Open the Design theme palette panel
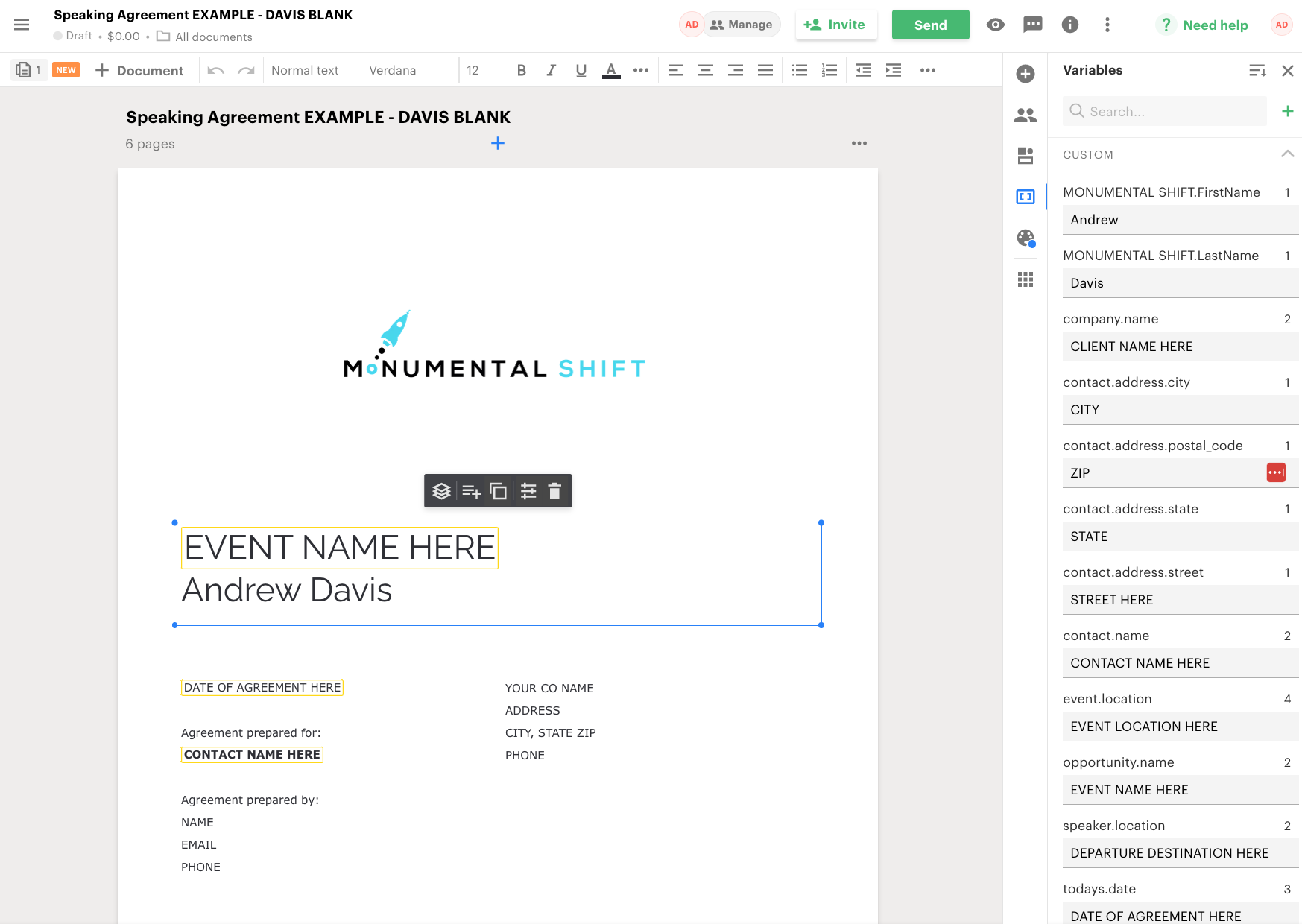Image resolution: width=1302 pixels, height=924 pixels. tap(1026, 238)
